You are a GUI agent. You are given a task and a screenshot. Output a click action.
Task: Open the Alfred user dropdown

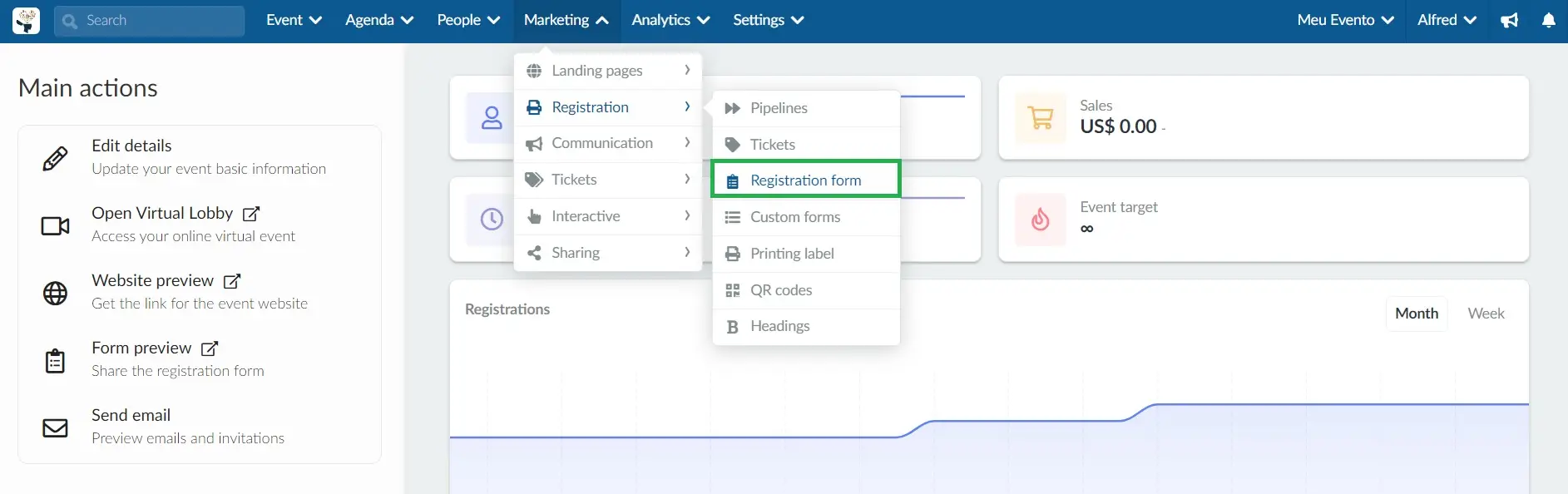[x=1447, y=20]
